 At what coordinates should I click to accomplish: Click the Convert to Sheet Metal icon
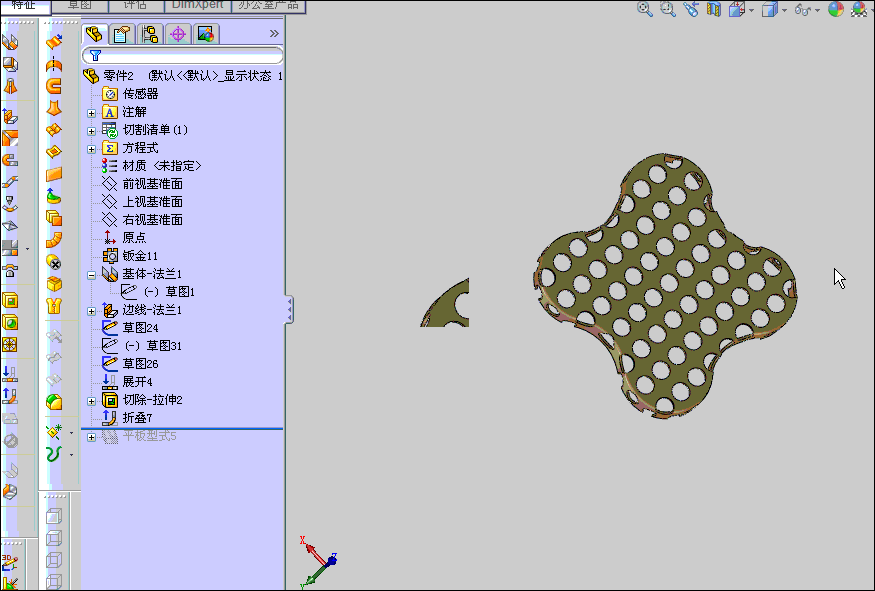tap(10, 64)
